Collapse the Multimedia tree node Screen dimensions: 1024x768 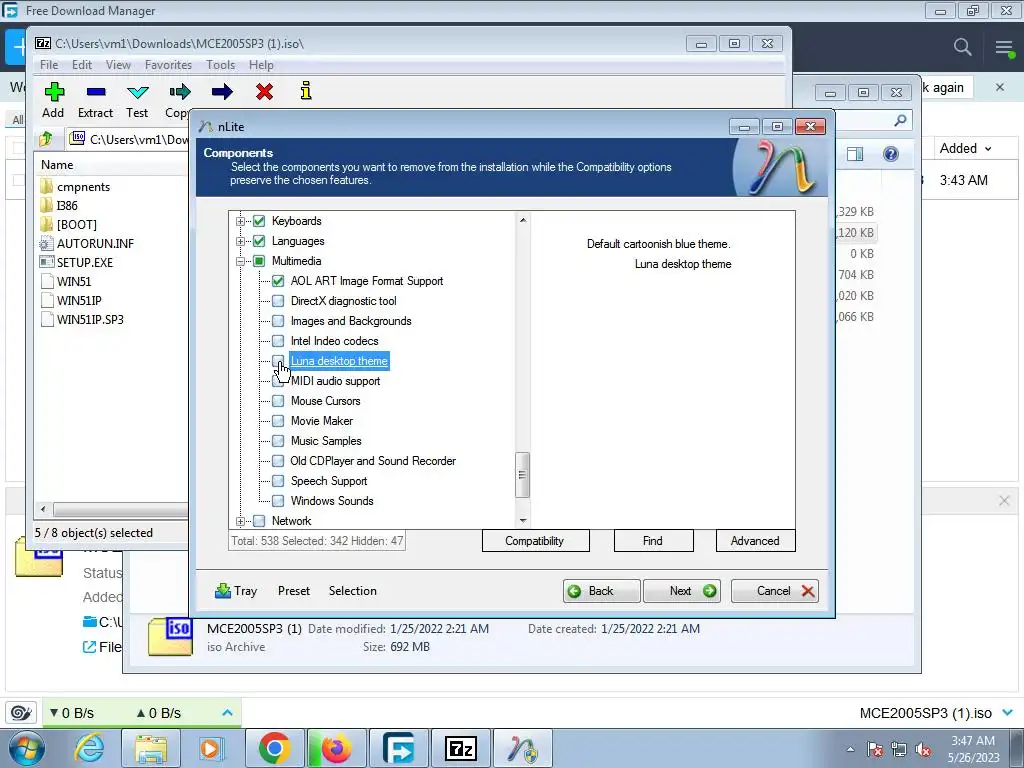coord(240,261)
